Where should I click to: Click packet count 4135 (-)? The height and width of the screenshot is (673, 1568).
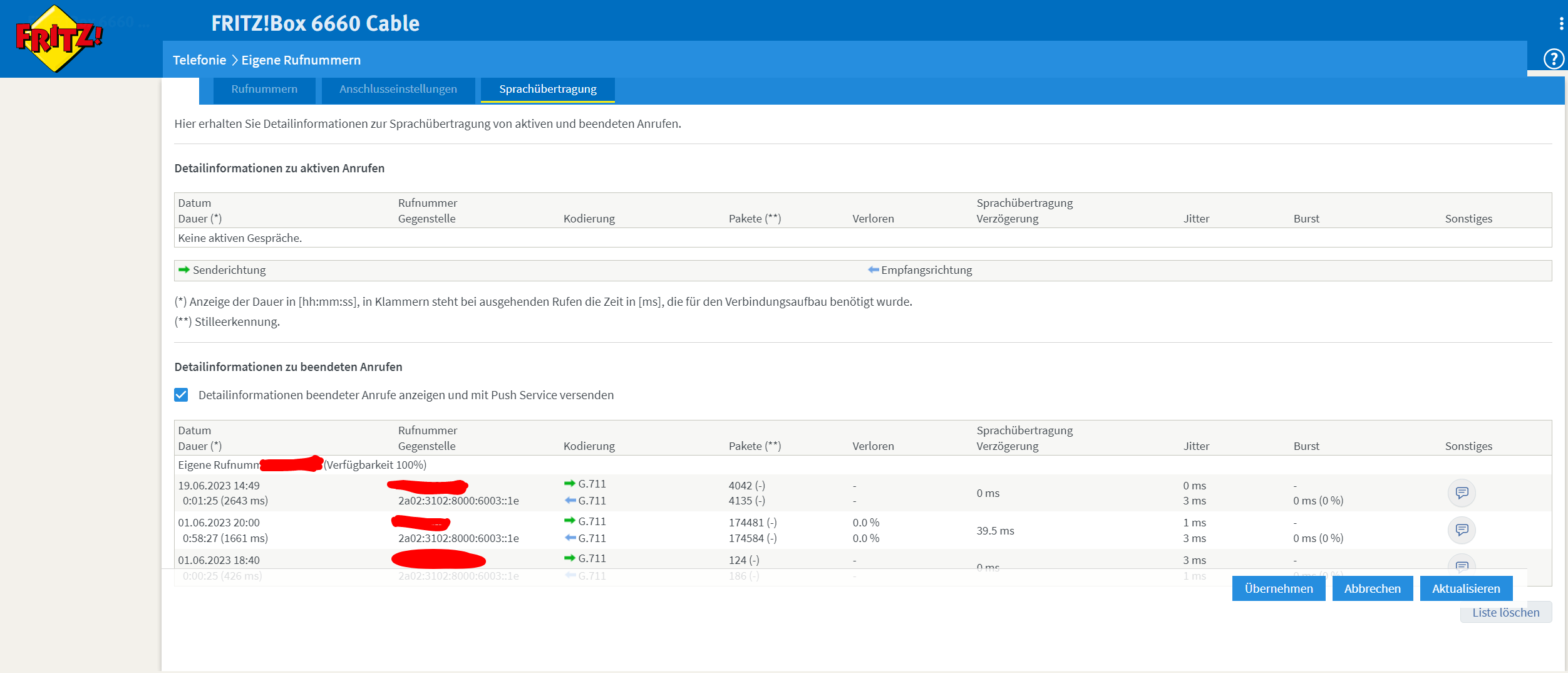[x=747, y=501]
